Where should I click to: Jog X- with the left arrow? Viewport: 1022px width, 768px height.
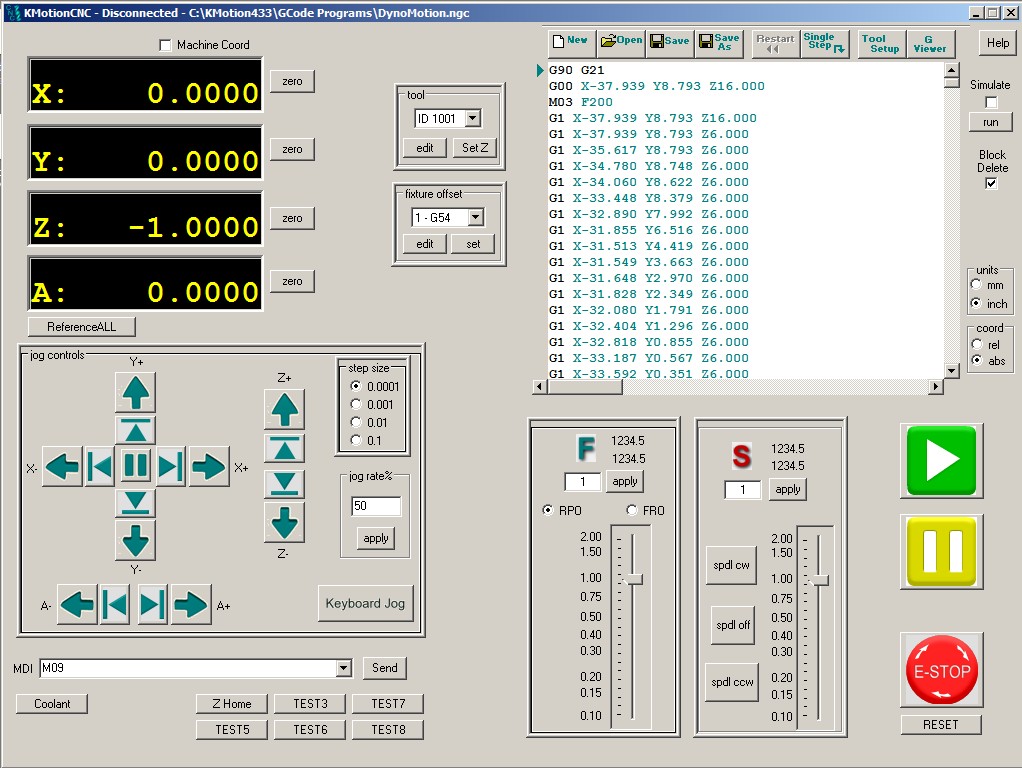pos(62,467)
